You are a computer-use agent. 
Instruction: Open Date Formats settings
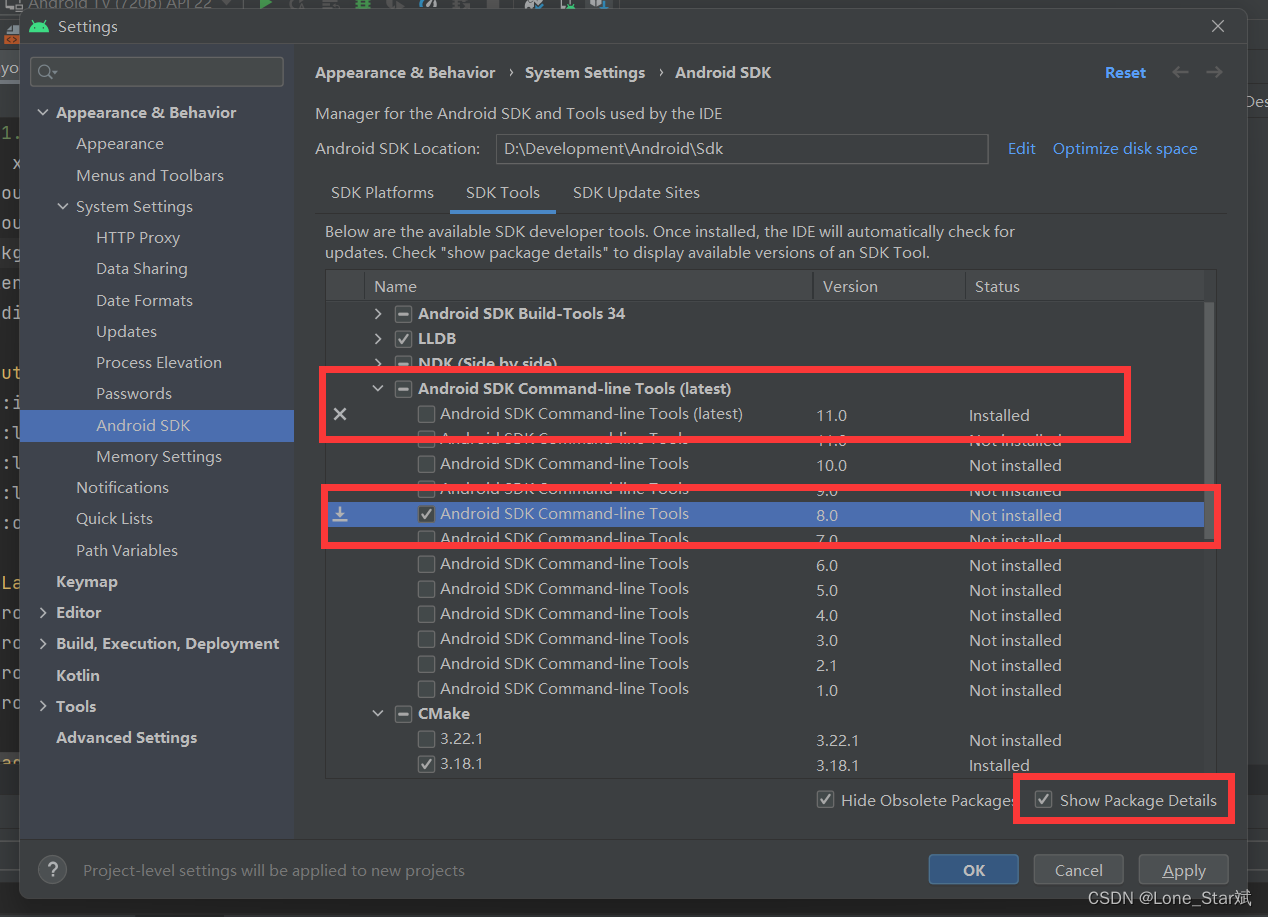click(x=144, y=301)
